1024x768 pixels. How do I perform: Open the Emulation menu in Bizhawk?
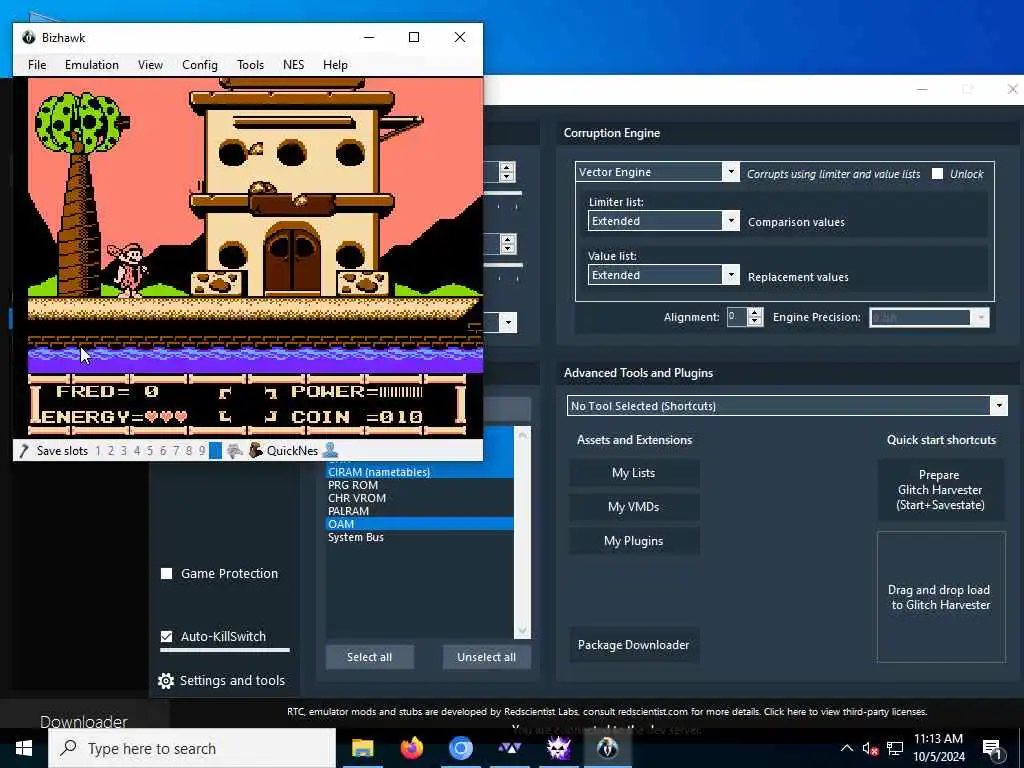[x=91, y=65]
